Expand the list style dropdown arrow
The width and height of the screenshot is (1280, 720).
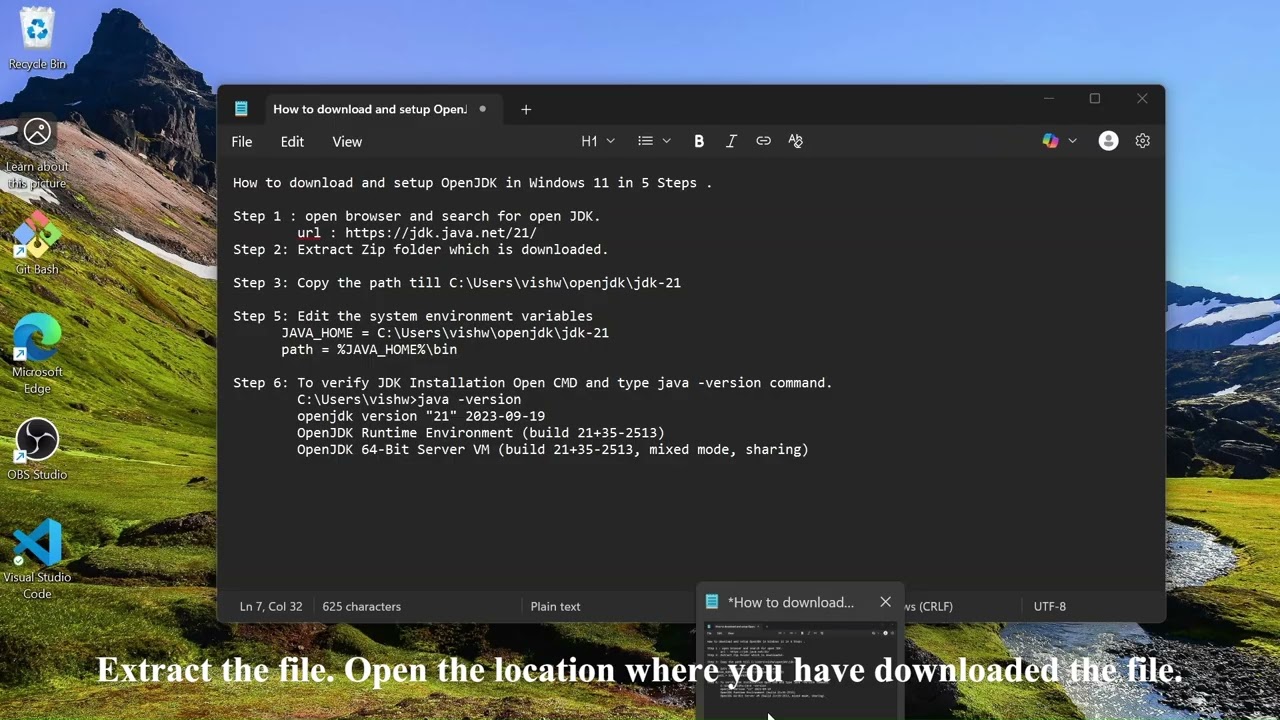click(x=667, y=141)
